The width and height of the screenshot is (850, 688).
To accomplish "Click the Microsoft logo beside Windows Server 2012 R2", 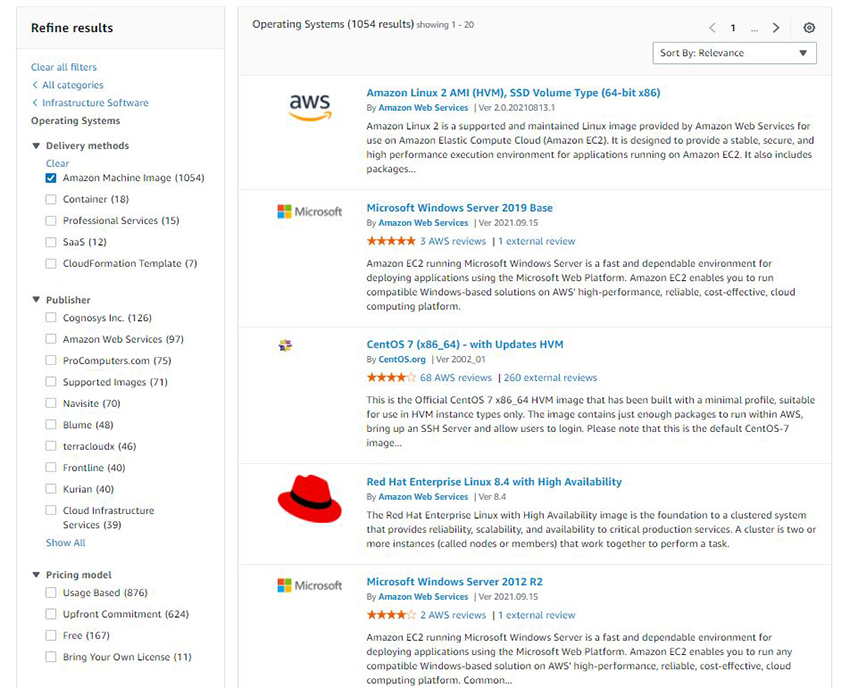I will pos(309,585).
